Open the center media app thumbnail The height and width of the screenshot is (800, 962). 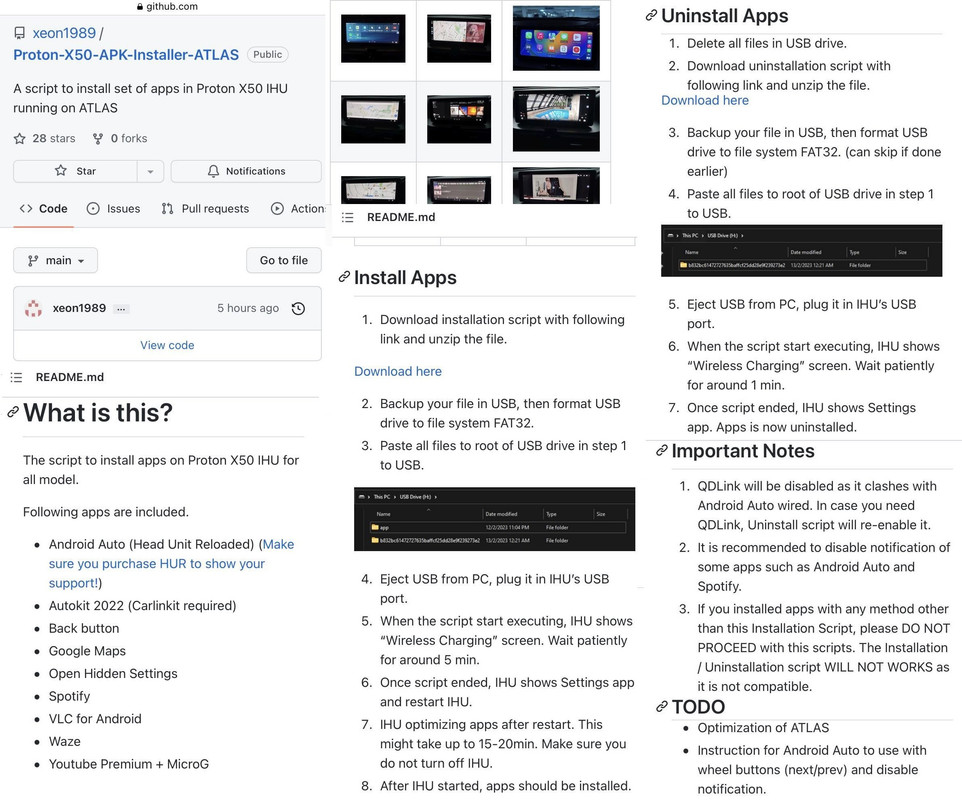(x=459, y=119)
